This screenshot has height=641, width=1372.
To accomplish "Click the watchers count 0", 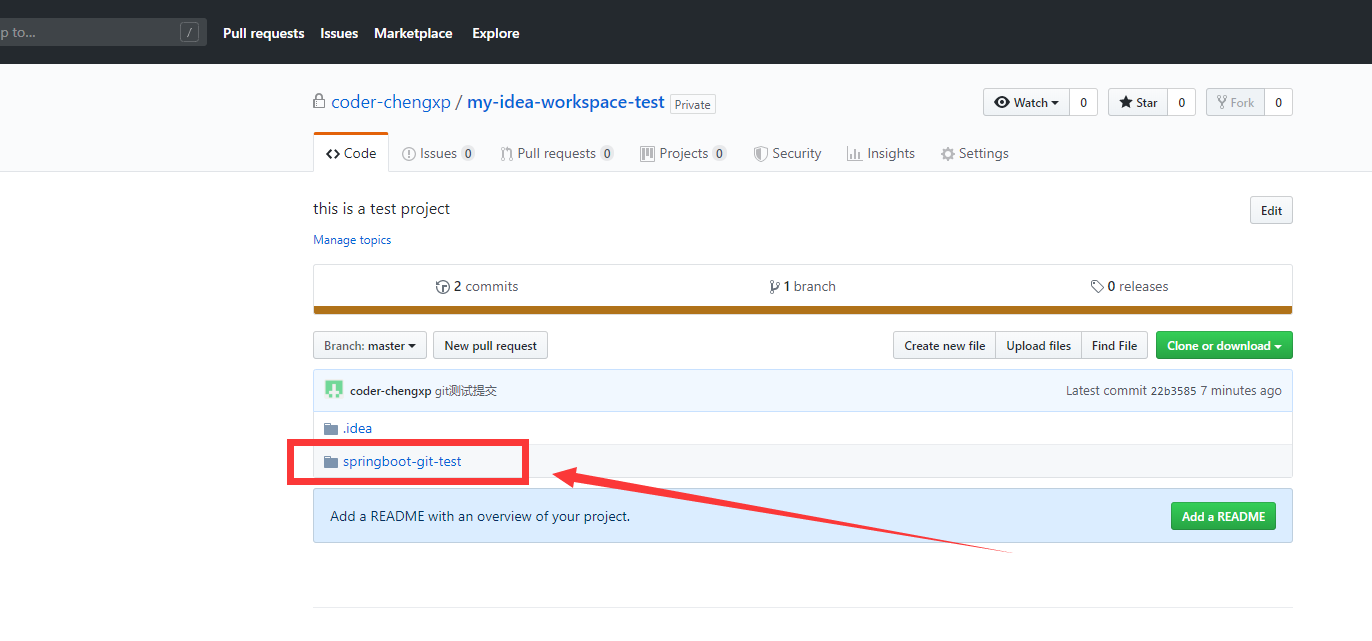I will pos(1083,102).
